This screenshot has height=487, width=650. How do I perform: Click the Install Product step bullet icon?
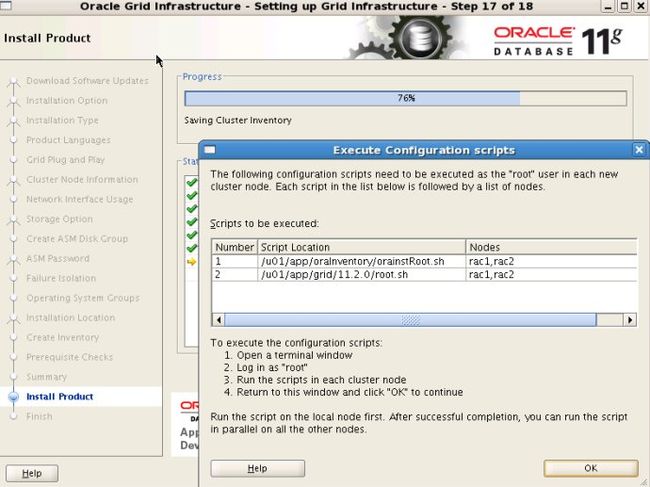pos(14,397)
